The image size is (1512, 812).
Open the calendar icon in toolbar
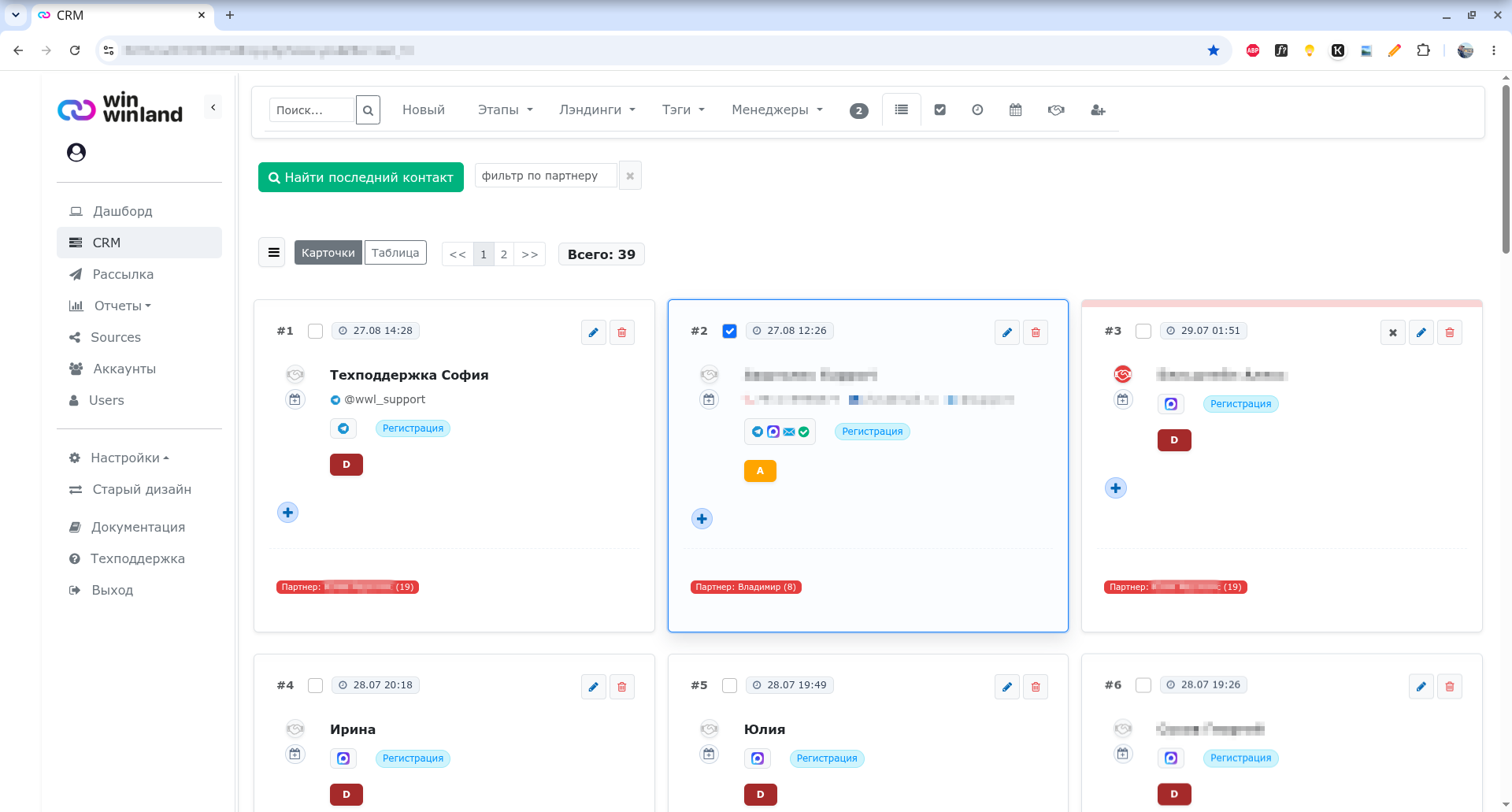[1015, 110]
